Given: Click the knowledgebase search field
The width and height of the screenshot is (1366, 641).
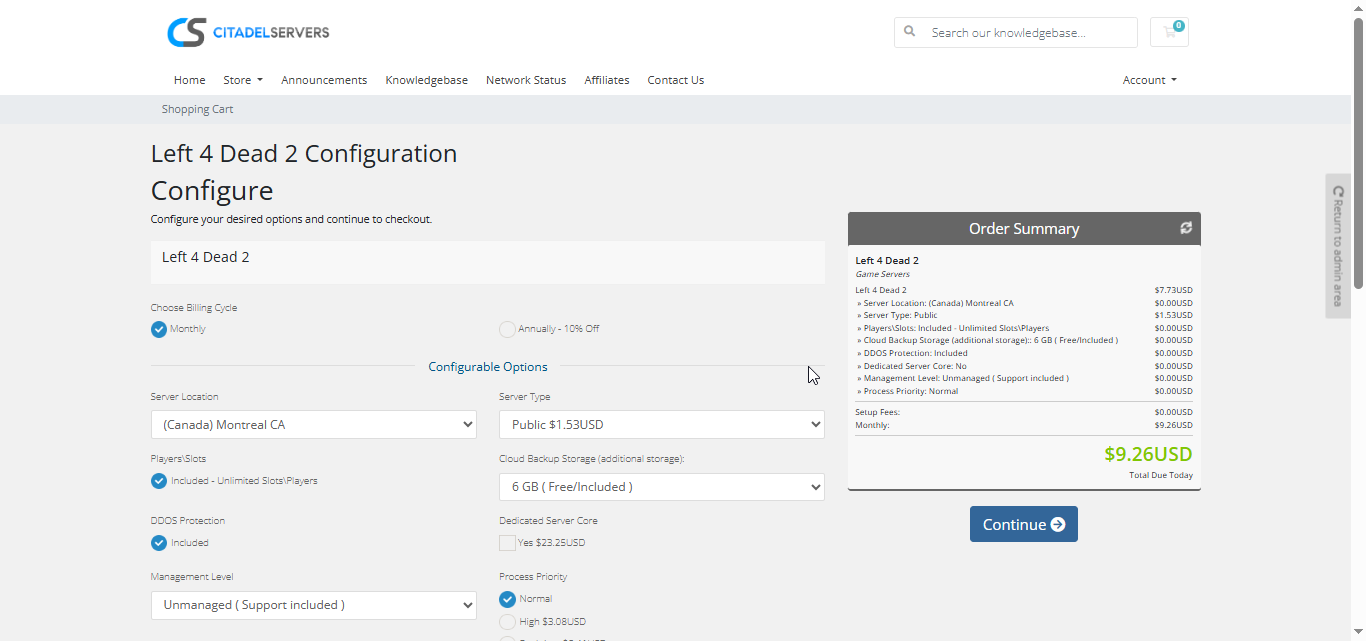Looking at the screenshot, I should (x=1028, y=32).
